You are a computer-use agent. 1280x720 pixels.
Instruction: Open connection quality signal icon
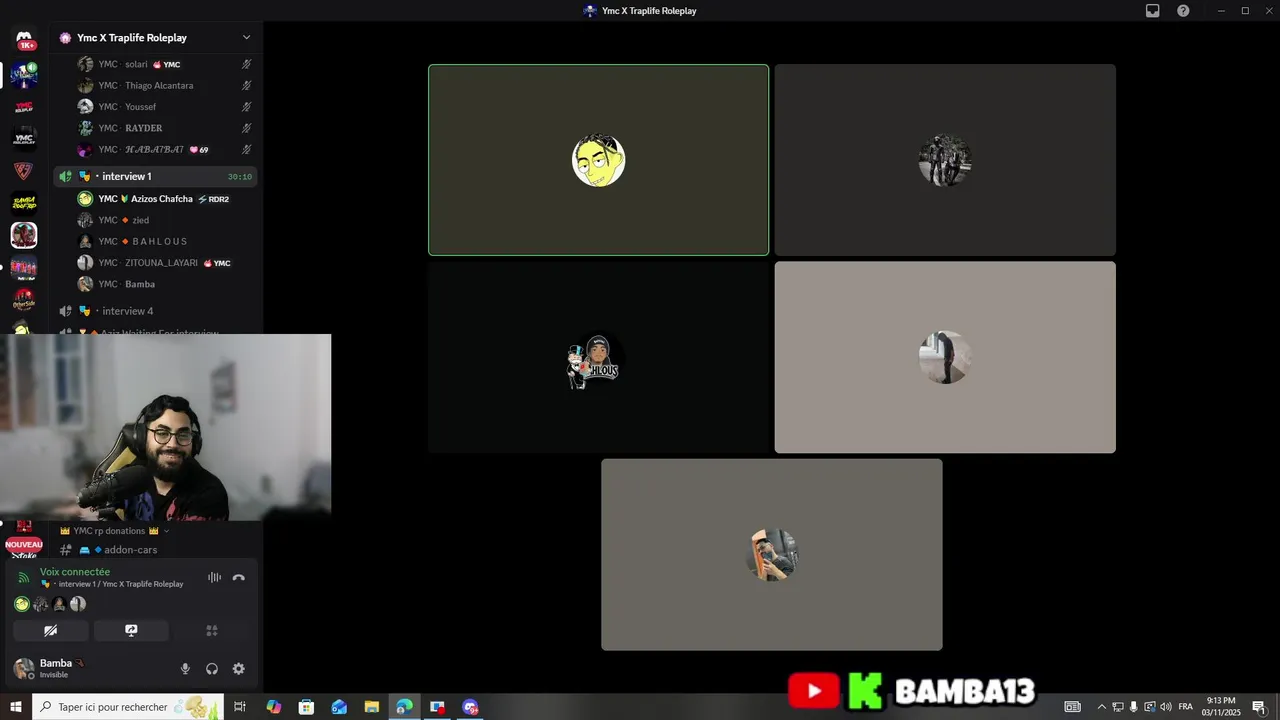coord(24,578)
